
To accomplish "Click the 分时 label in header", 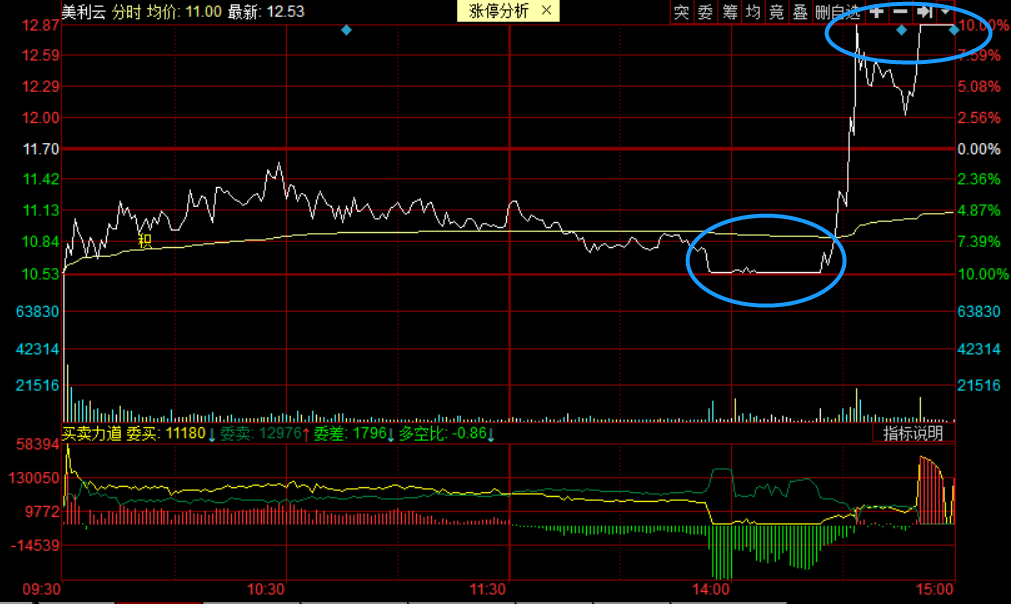I will 125,12.
